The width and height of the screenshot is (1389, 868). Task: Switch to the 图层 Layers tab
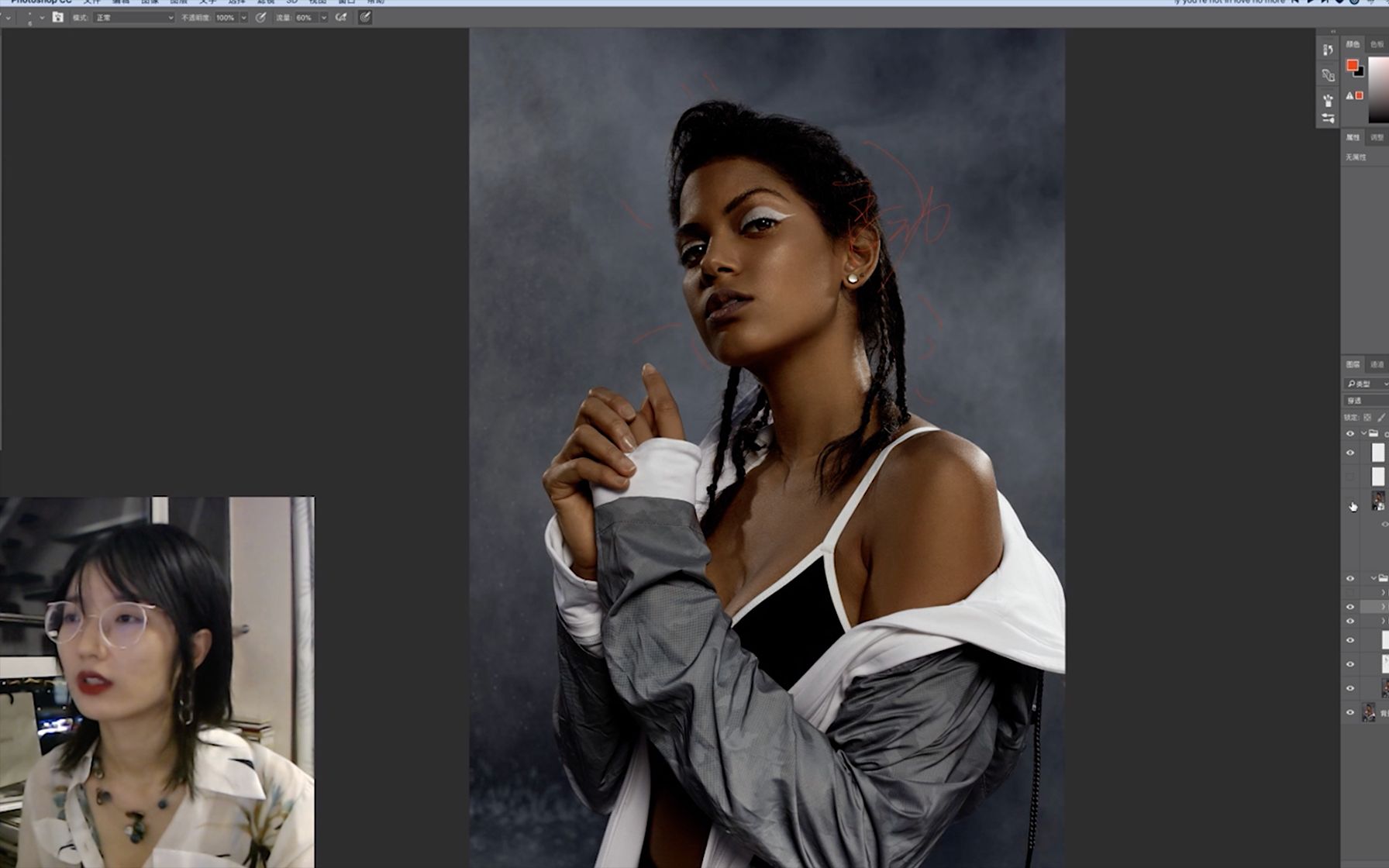click(1353, 364)
